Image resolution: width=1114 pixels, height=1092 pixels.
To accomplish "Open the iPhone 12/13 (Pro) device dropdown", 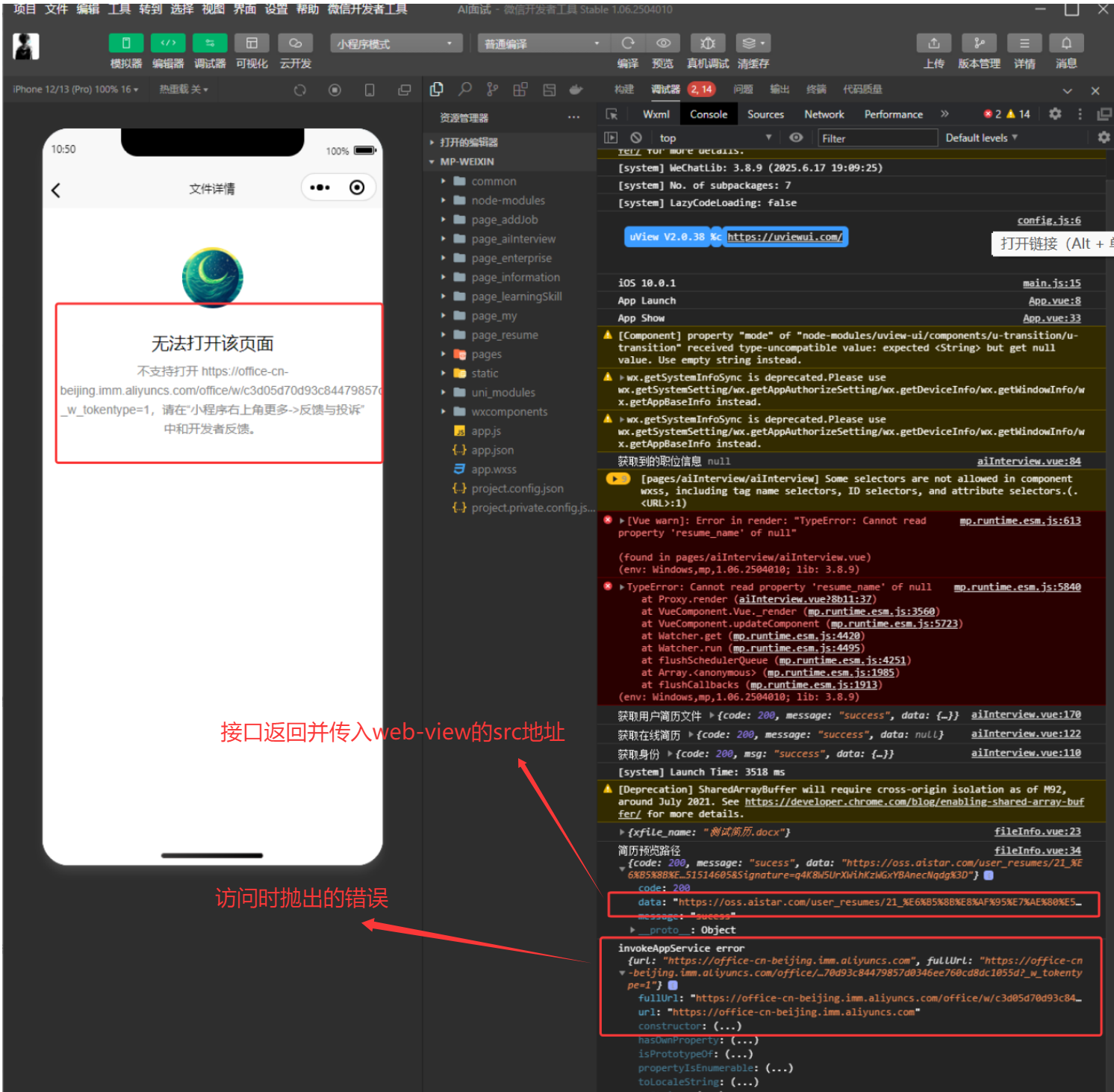I will (75, 90).
